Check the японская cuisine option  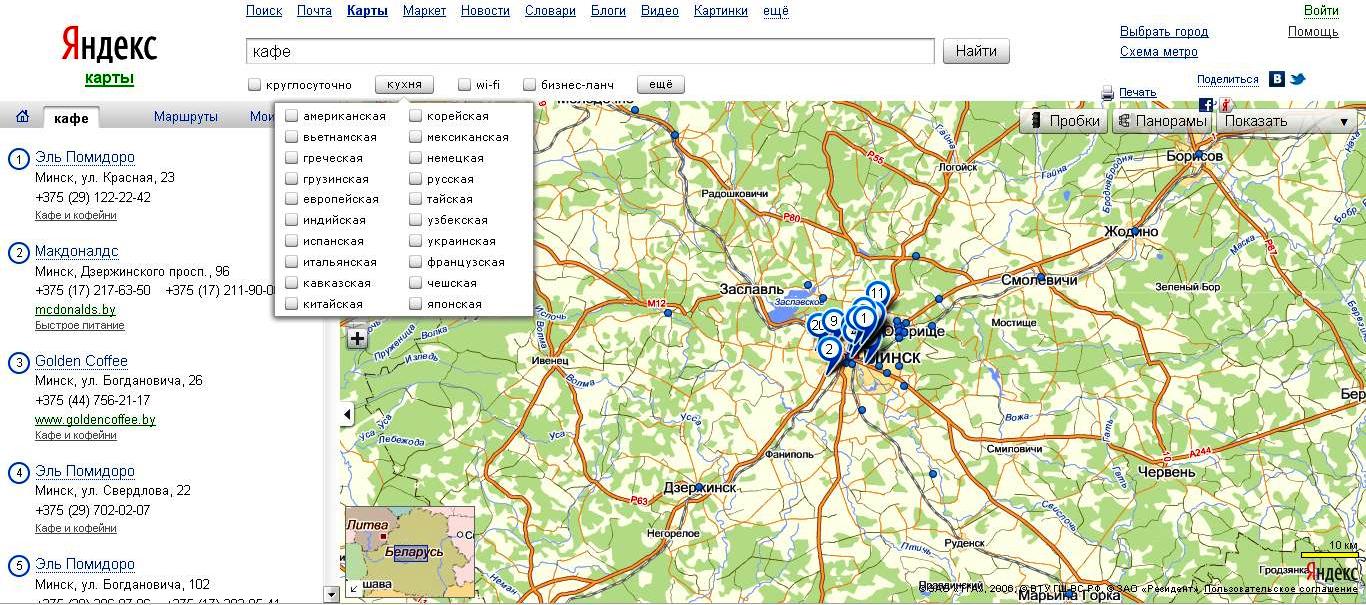click(x=416, y=304)
